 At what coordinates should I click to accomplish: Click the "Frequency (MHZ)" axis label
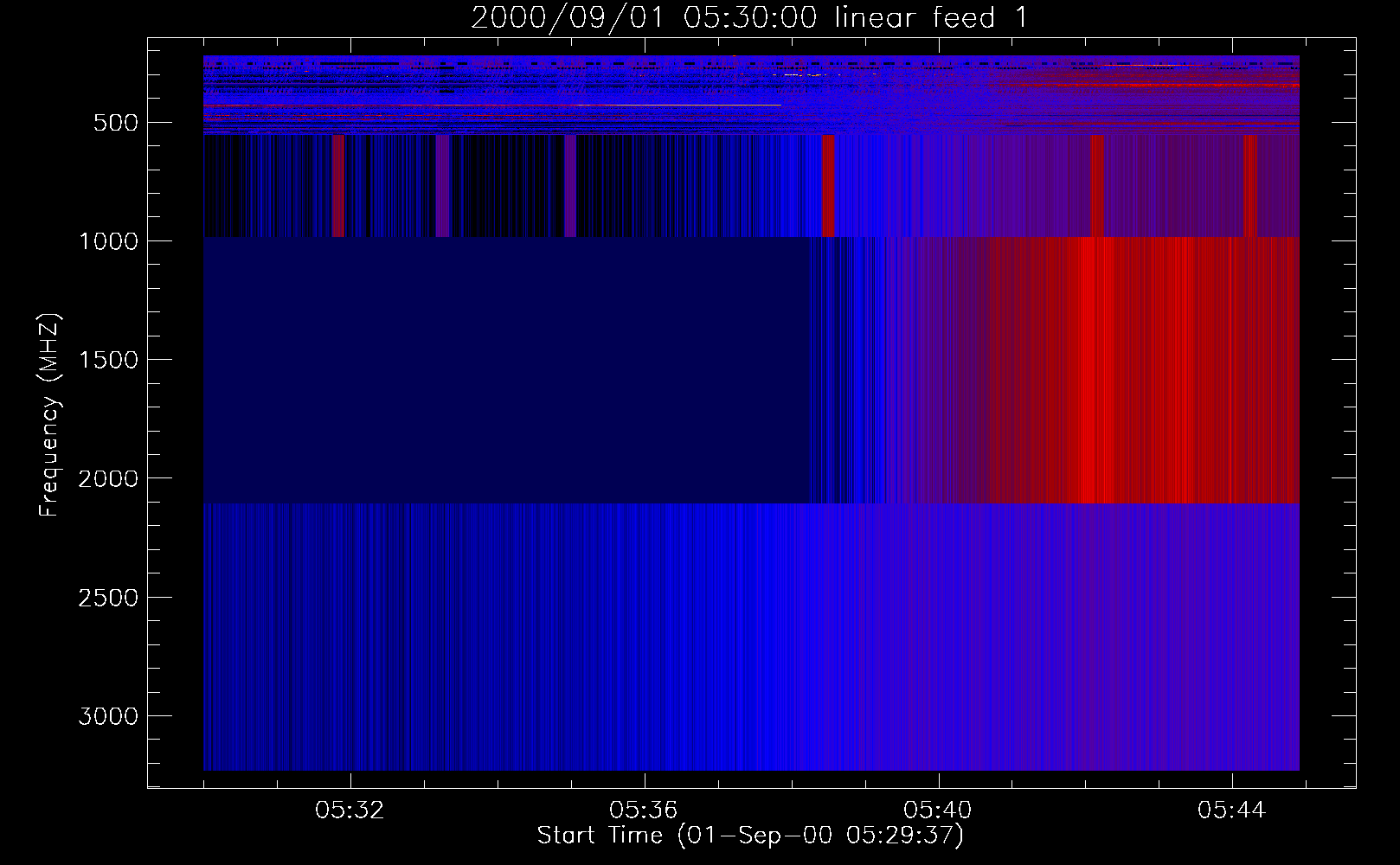coord(49,415)
